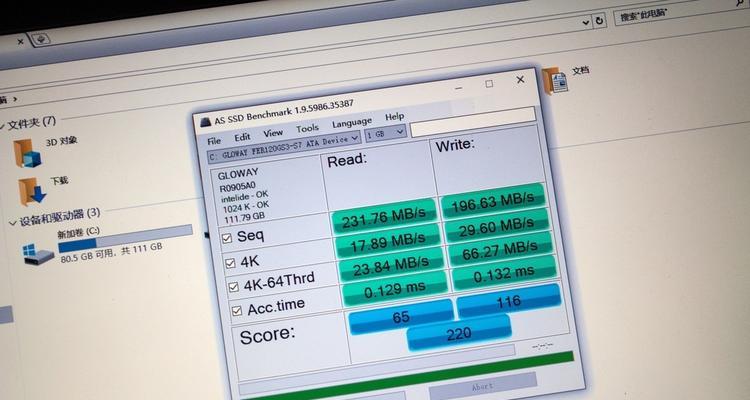Image resolution: width=750 pixels, height=400 pixels.
Task: Click the C: drive usage bar
Action: 125,238
